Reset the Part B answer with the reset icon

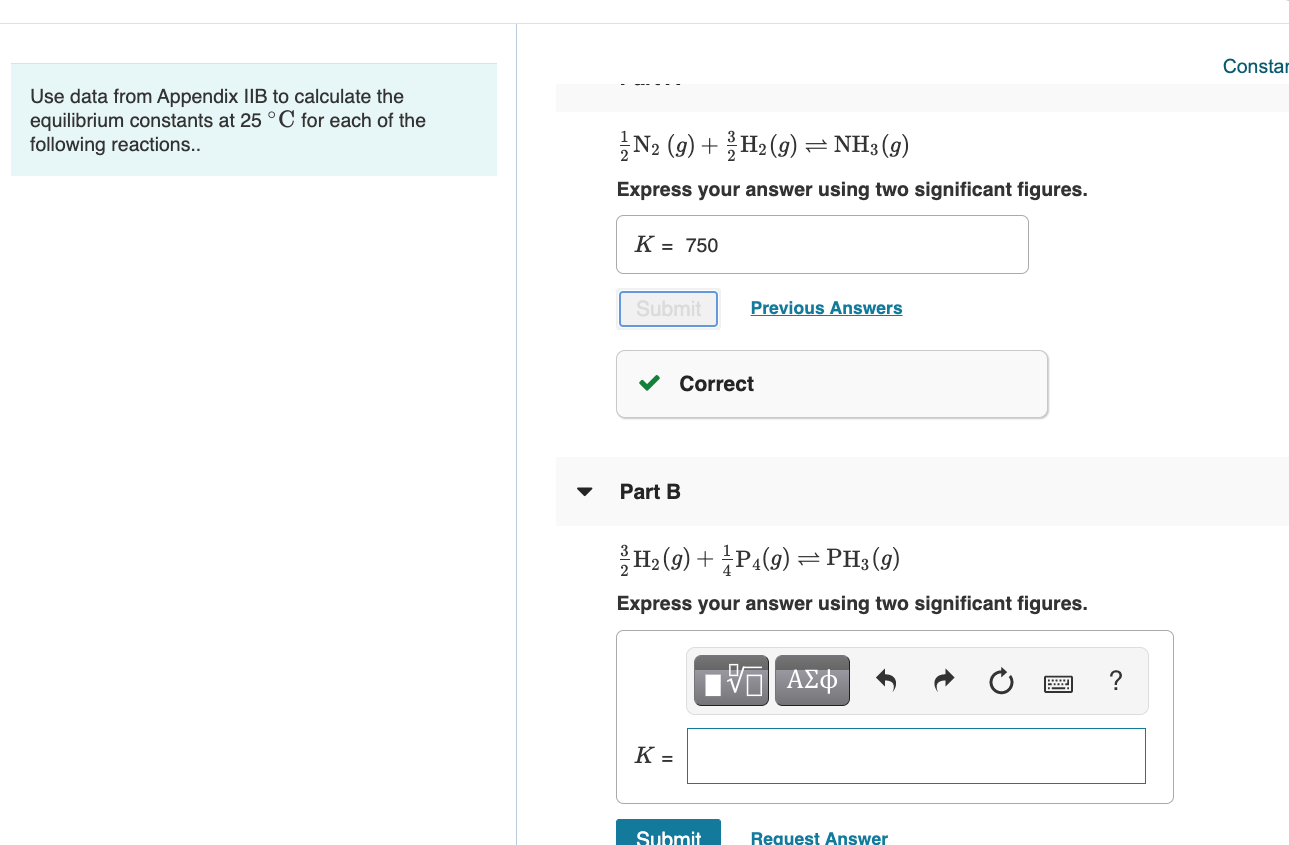point(1000,680)
